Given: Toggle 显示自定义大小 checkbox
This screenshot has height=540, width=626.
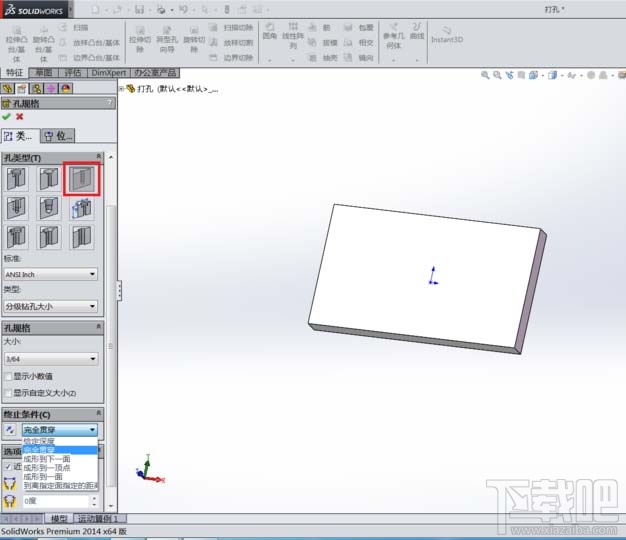Looking at the screenshot, I should coord(8,393).
